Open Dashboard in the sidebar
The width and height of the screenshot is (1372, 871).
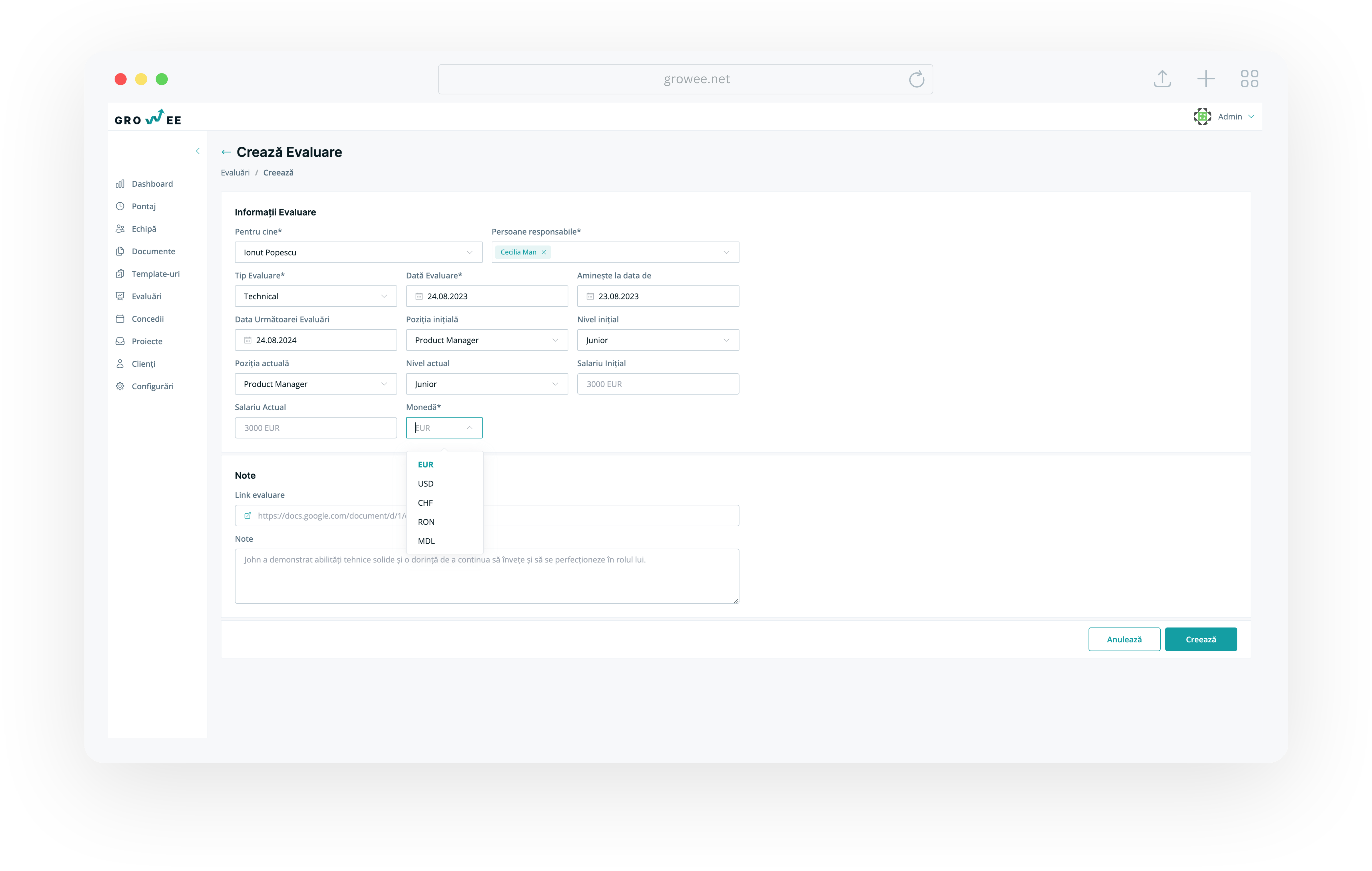coord(152,183)
